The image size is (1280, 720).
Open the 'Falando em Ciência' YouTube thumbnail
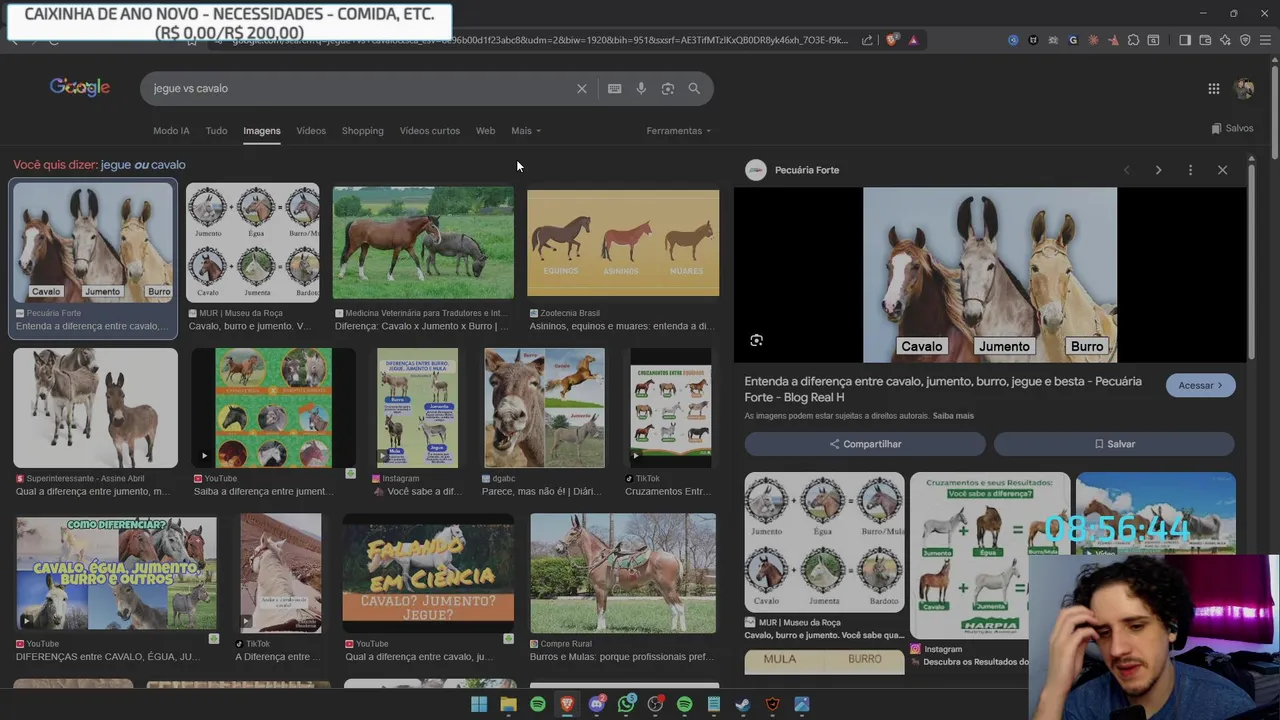click(x=428, y=575)
